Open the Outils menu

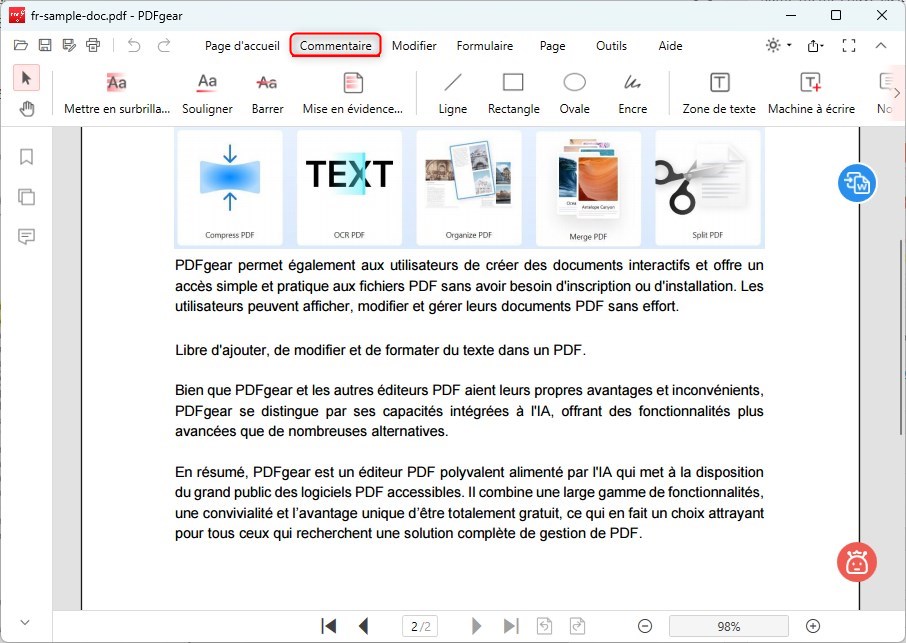pyautogui.click(x=610, y=46)
